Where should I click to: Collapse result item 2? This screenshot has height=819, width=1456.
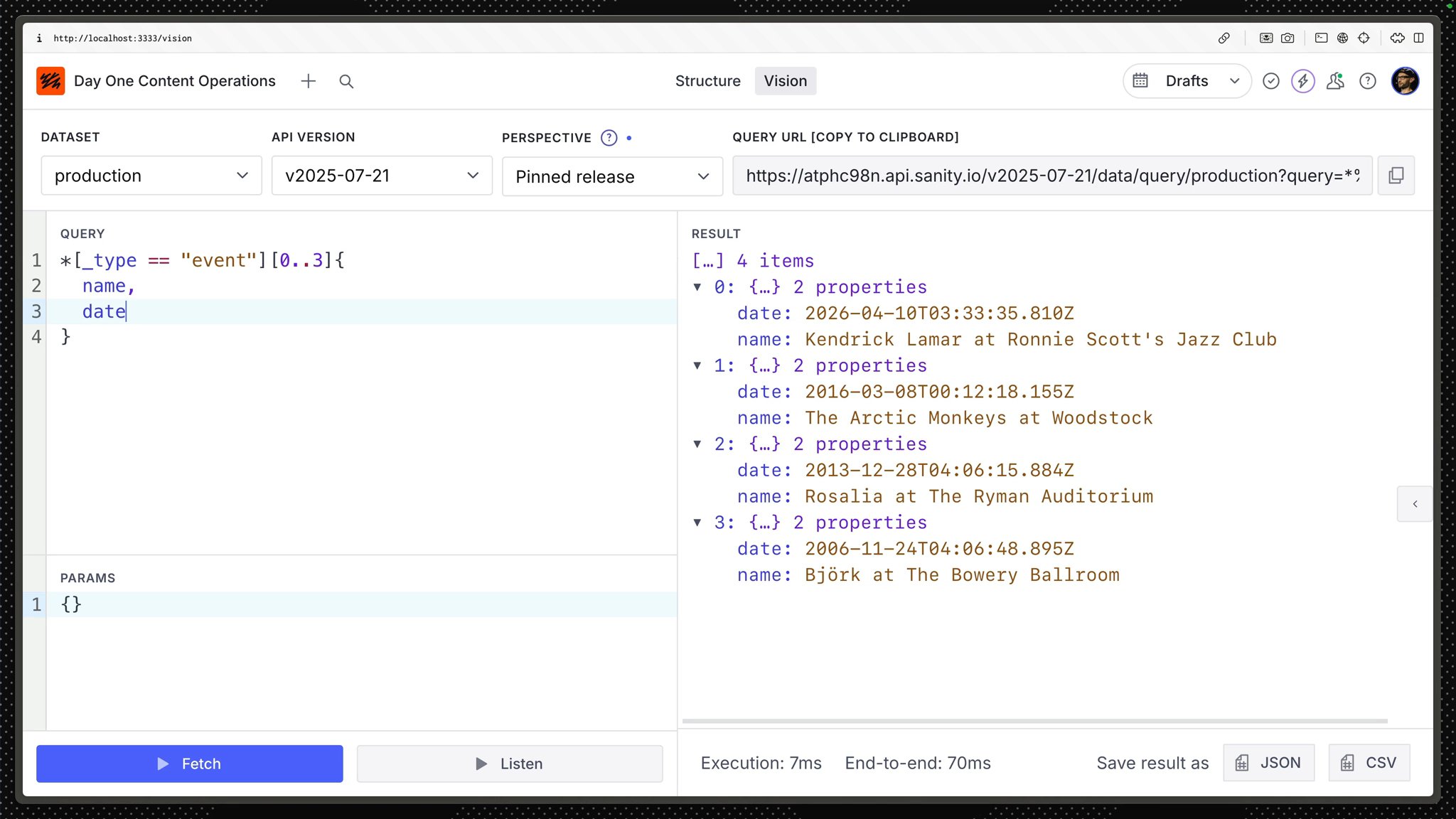tap(697, 444)
